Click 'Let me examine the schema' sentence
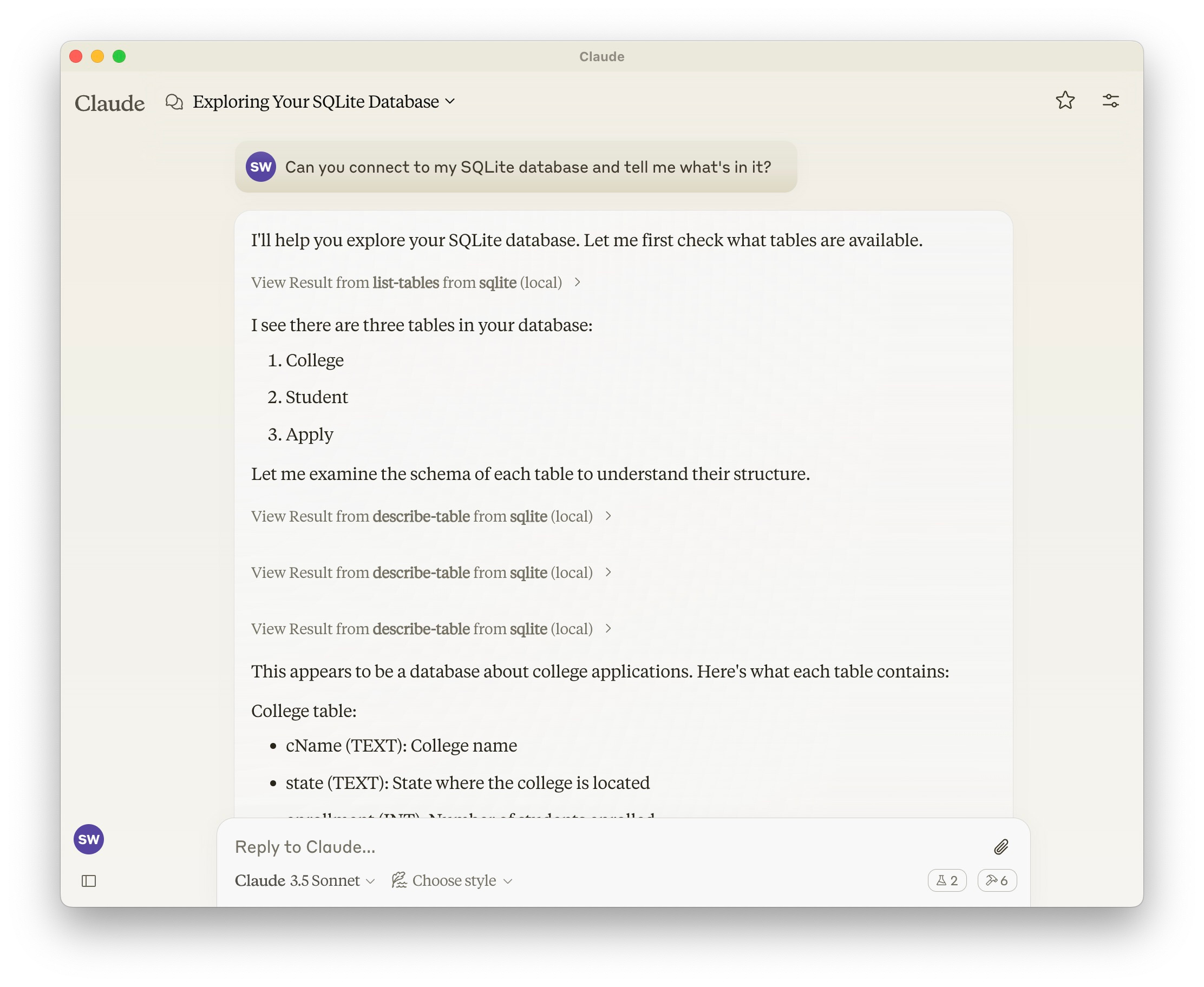 pos(530,474)
